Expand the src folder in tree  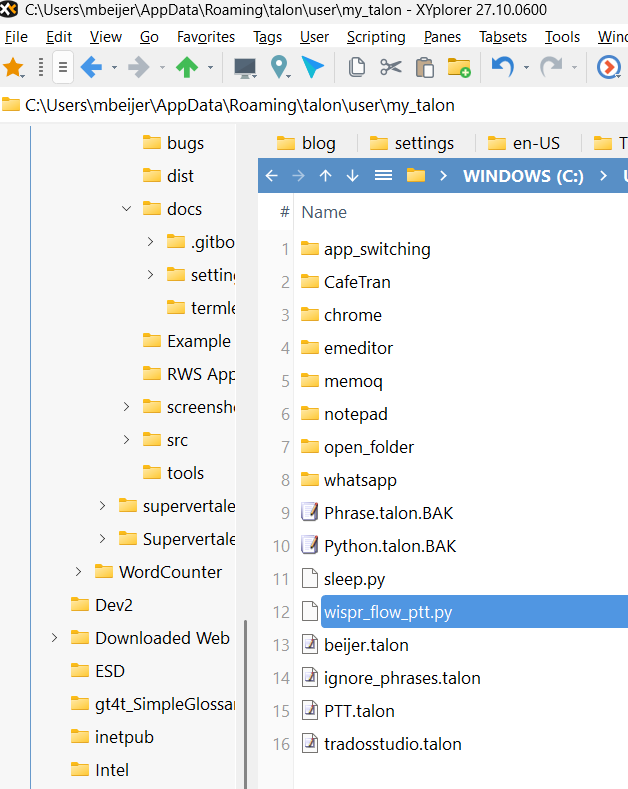[x=126, y=440]
